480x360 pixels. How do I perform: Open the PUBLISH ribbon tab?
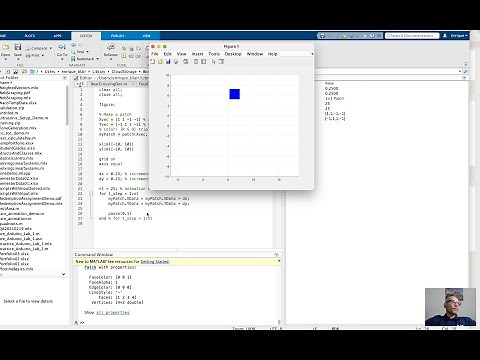tap(117, 36)
